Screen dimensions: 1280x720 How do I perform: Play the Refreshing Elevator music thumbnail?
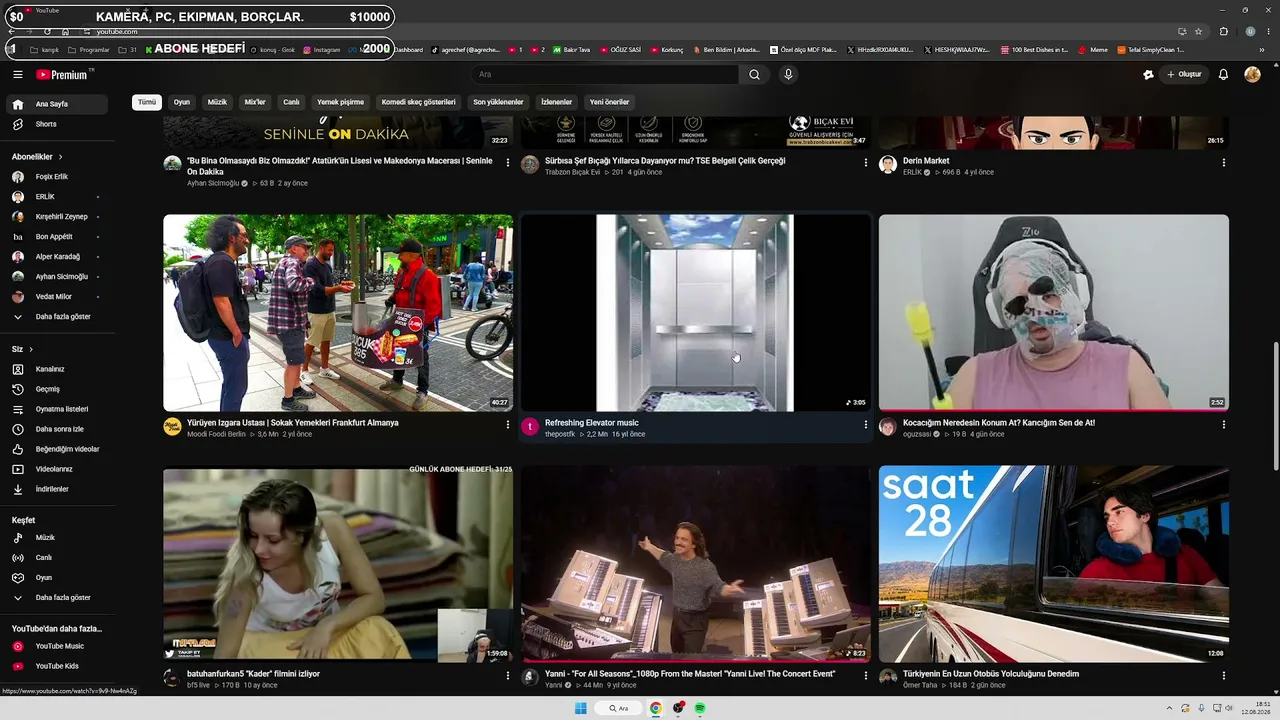[x=695, y=313]
